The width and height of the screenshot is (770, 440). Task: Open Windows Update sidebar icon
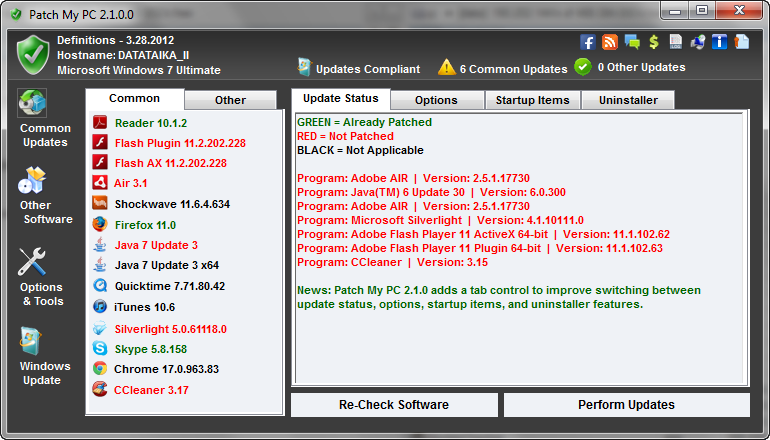click(31, 341)
